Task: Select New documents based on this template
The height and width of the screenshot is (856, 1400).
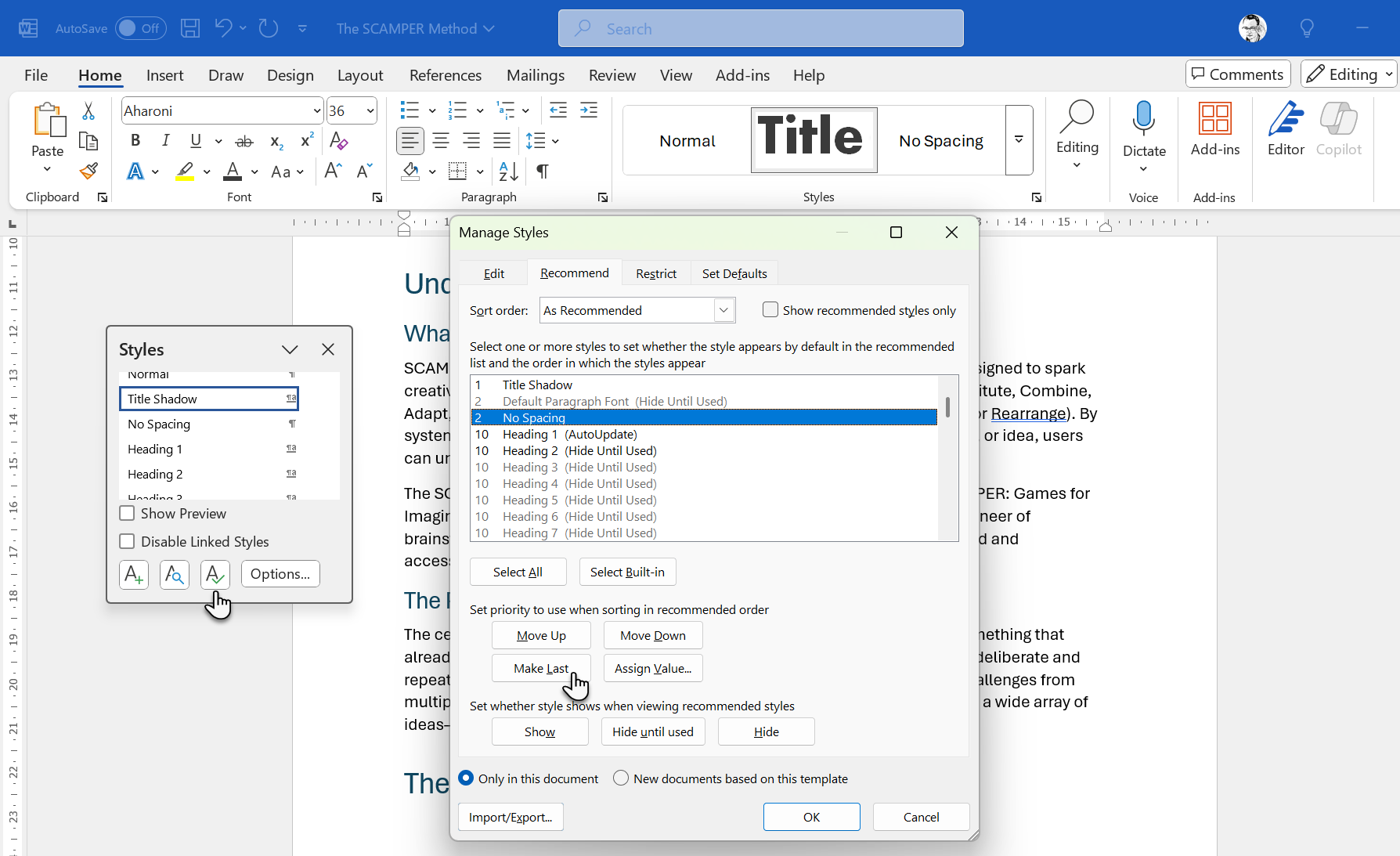Action: click(x=621, y=778)
